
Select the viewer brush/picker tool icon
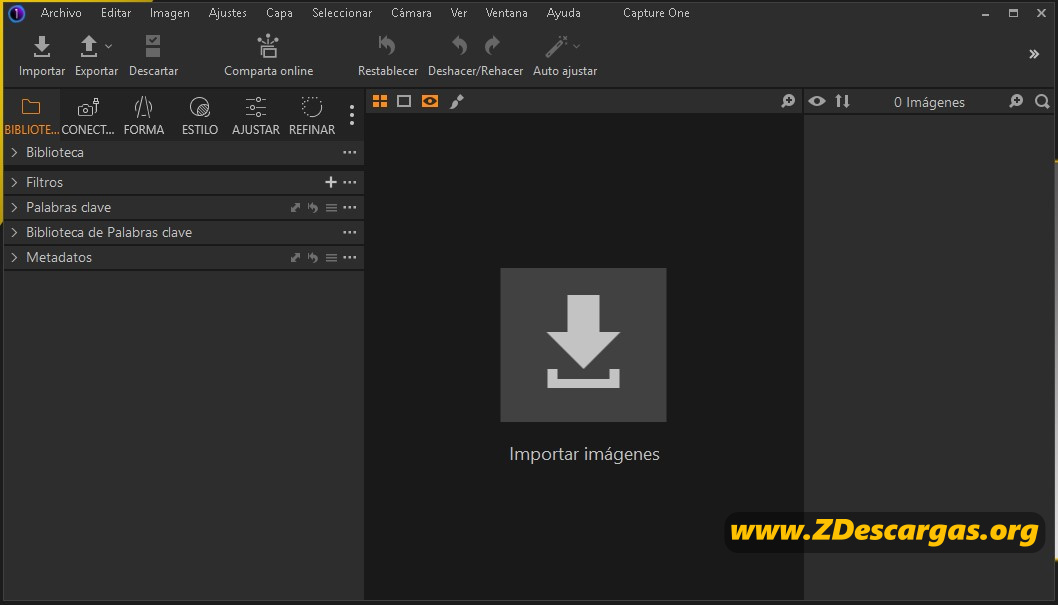[x=457, y=101]
